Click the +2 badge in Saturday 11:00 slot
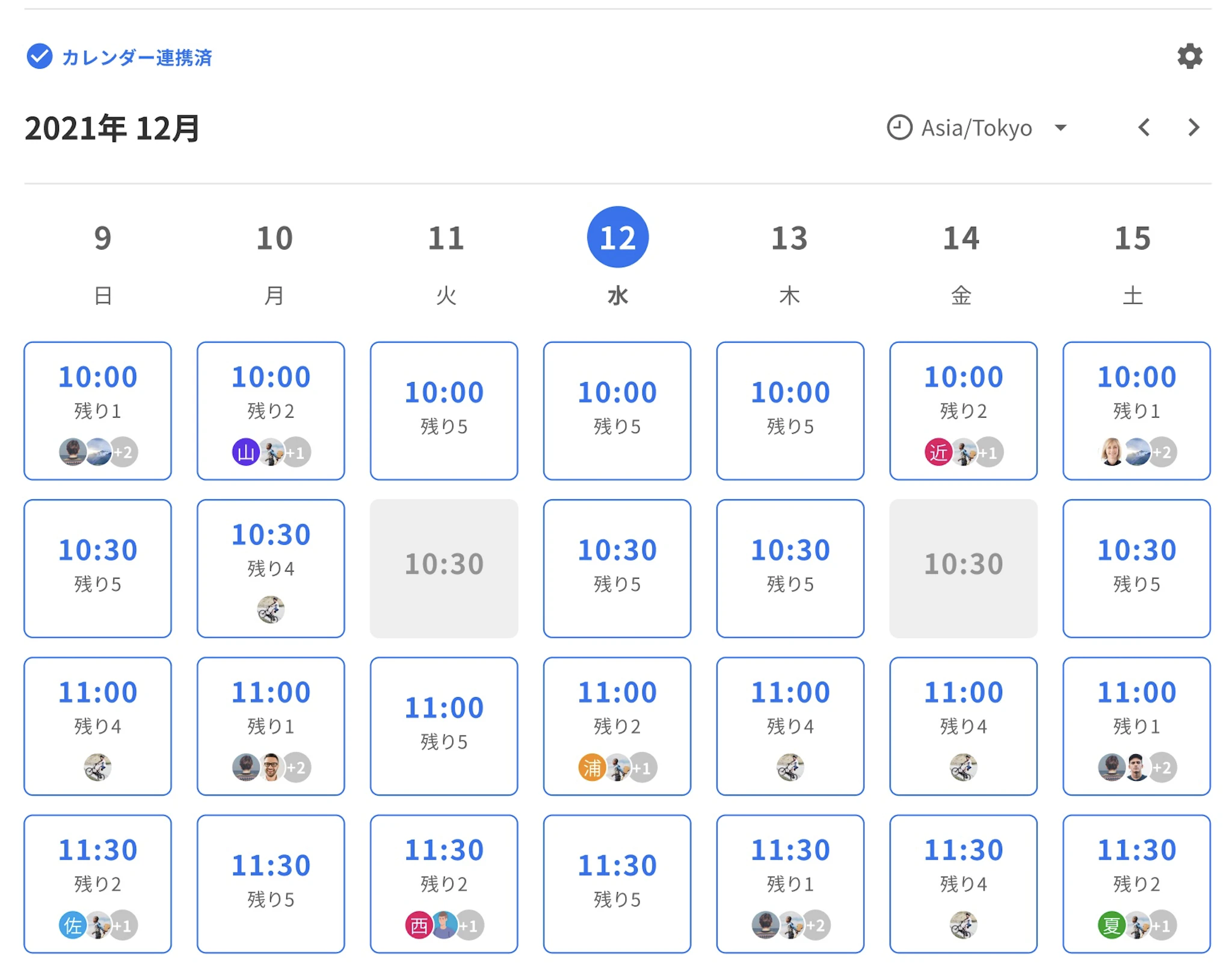1232x966 pixels. (1163, 768)
